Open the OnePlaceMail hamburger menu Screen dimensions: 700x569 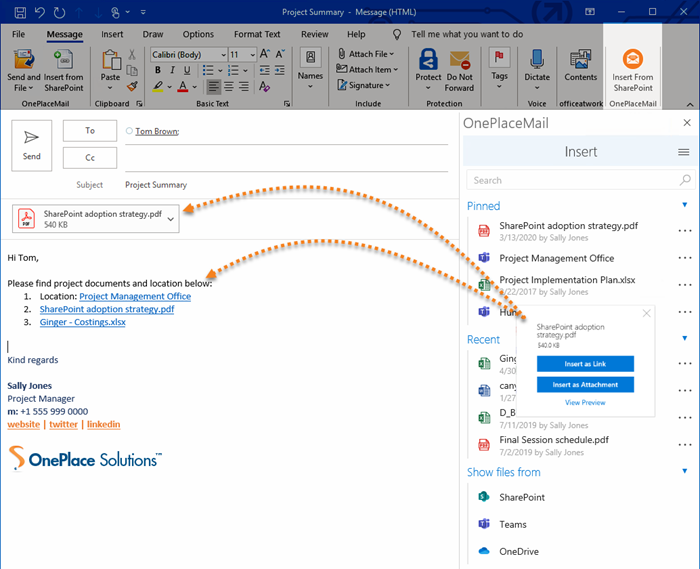(x=683, y=152)
